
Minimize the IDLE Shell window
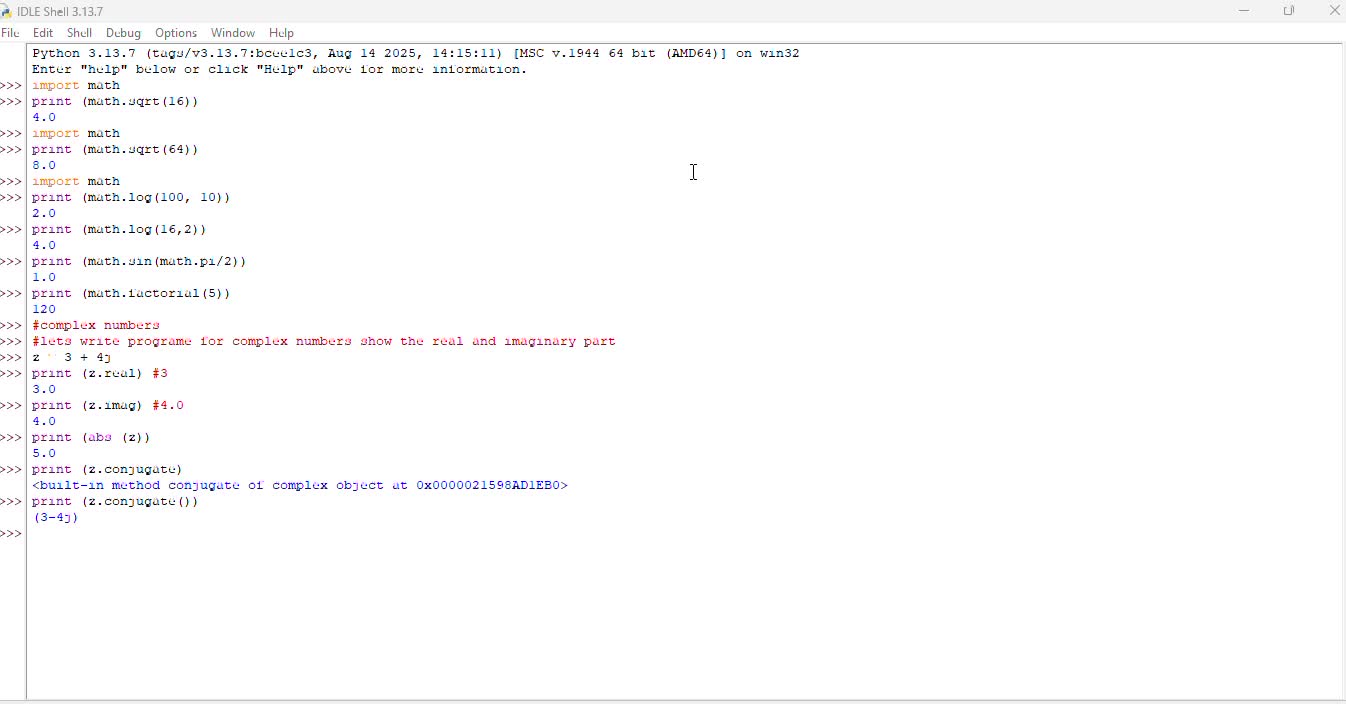pyautogui.click(x=1244, y=11)
